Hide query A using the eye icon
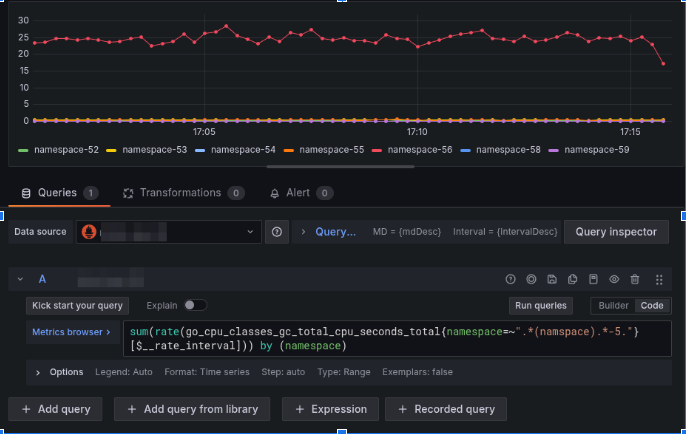This screenshot has height=434, width=686. click(614, 280)
